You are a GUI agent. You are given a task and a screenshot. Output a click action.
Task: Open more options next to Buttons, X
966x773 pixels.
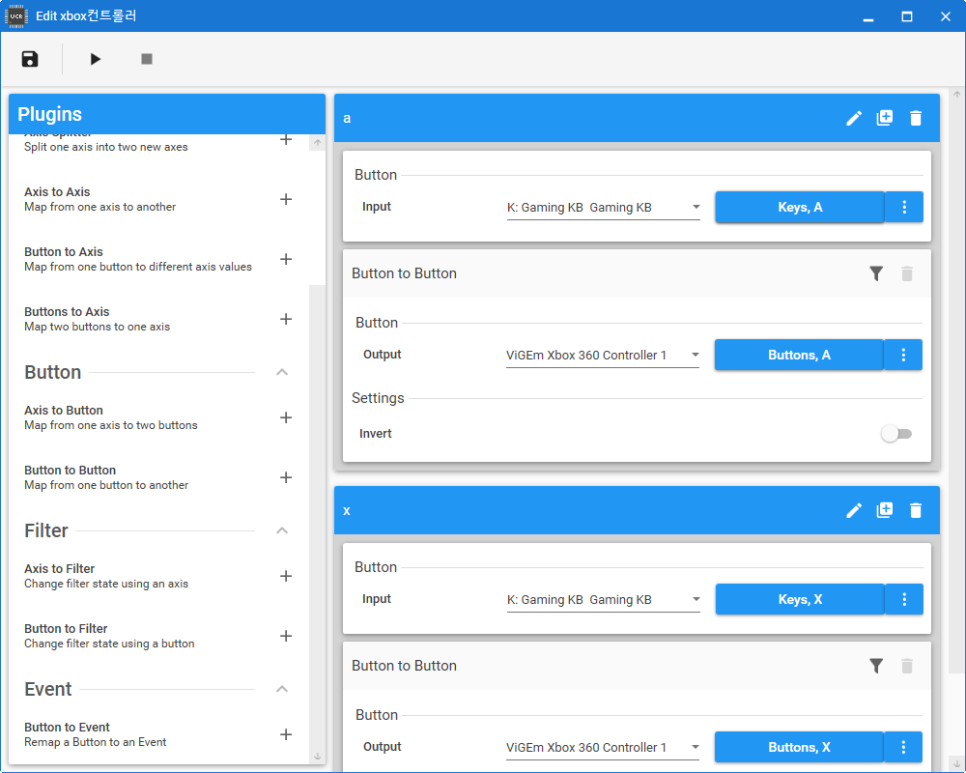coord(904,747)
